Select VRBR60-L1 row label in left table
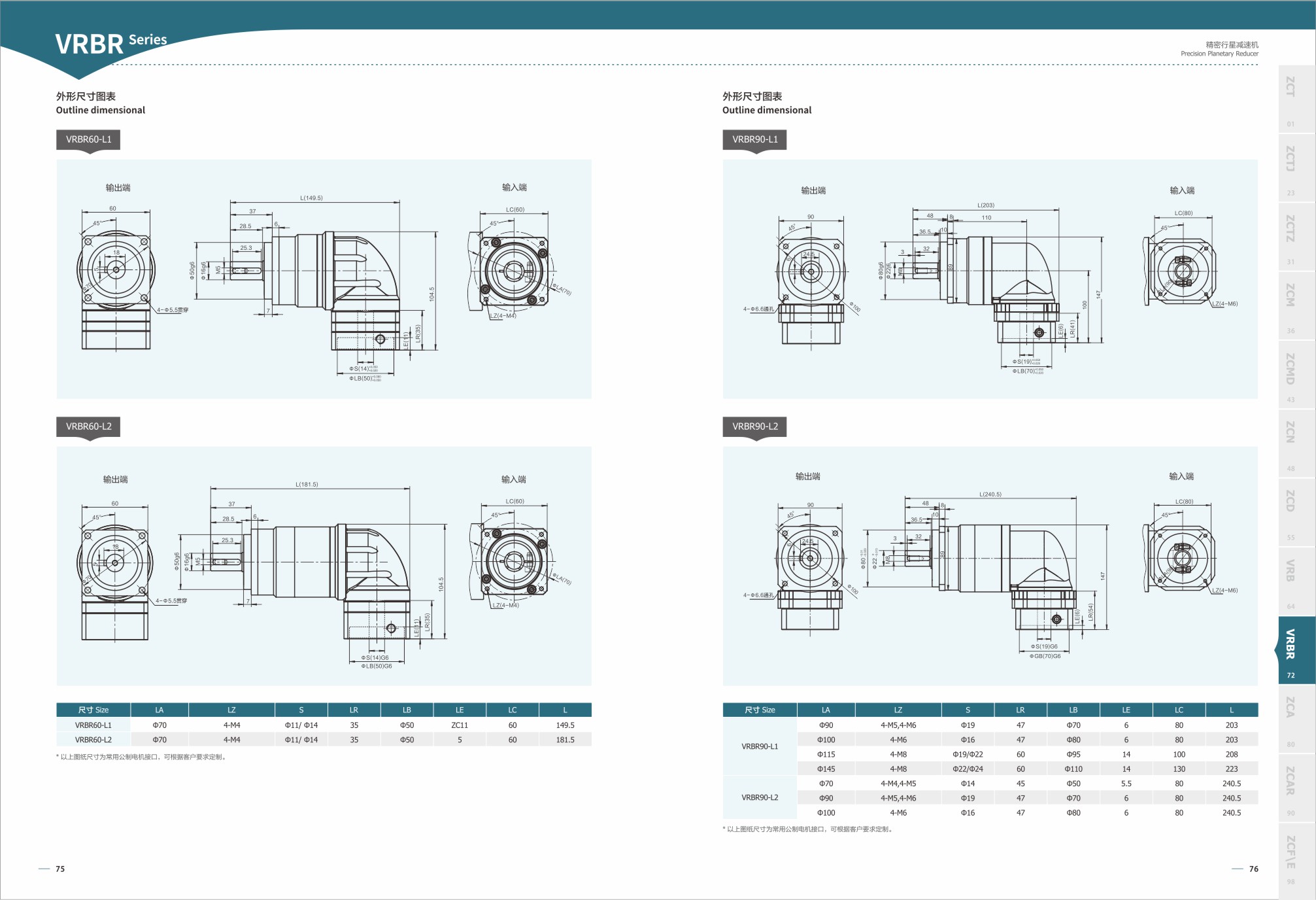This screenshot has width=1316, height=900. 93,725
